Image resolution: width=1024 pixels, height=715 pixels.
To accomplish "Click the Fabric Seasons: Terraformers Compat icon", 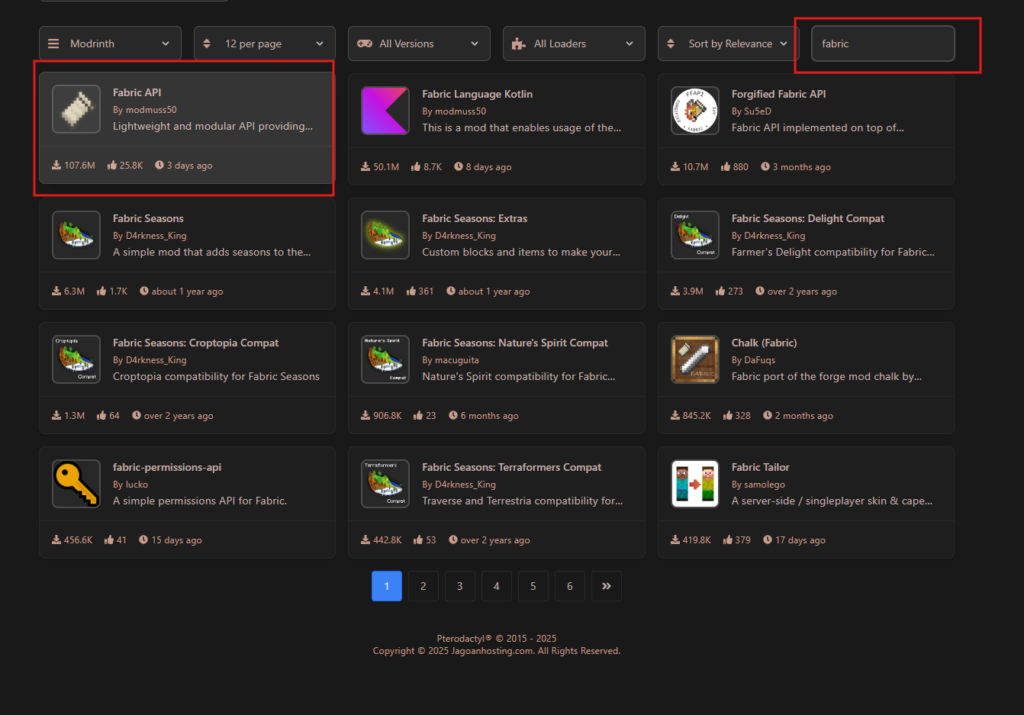I will 385,483.
